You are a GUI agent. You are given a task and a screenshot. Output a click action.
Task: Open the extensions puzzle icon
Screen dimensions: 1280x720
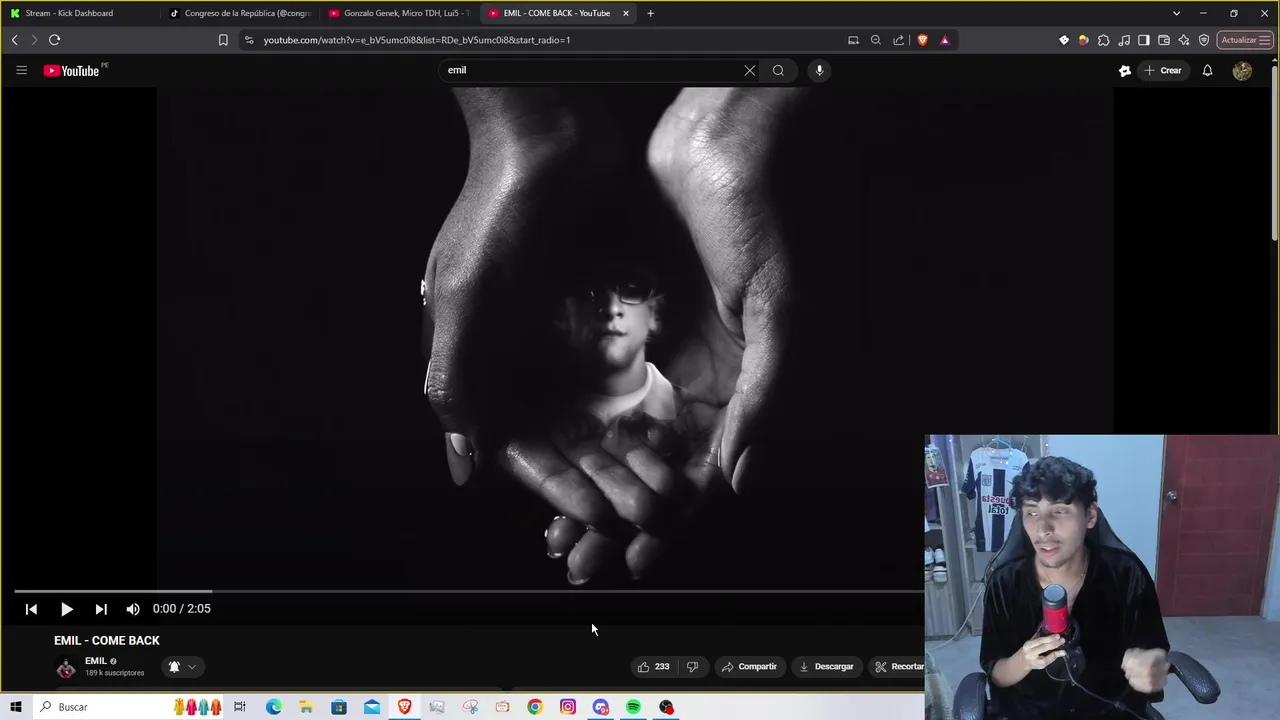click(1103, 40)
